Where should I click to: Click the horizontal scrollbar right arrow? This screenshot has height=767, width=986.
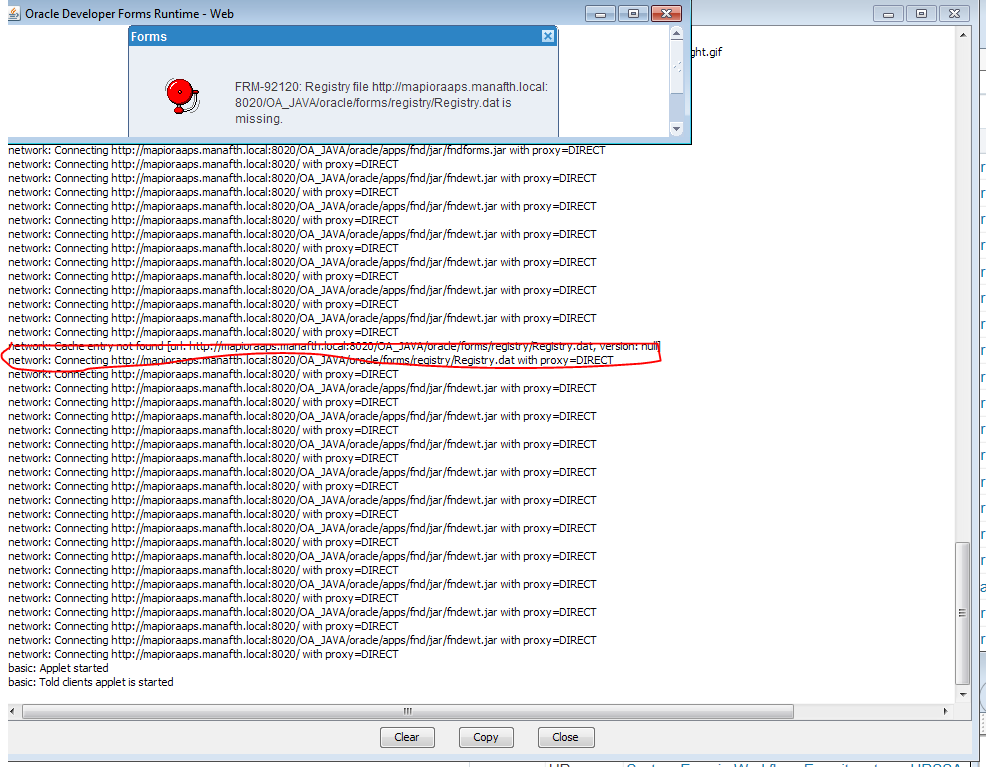946,711
